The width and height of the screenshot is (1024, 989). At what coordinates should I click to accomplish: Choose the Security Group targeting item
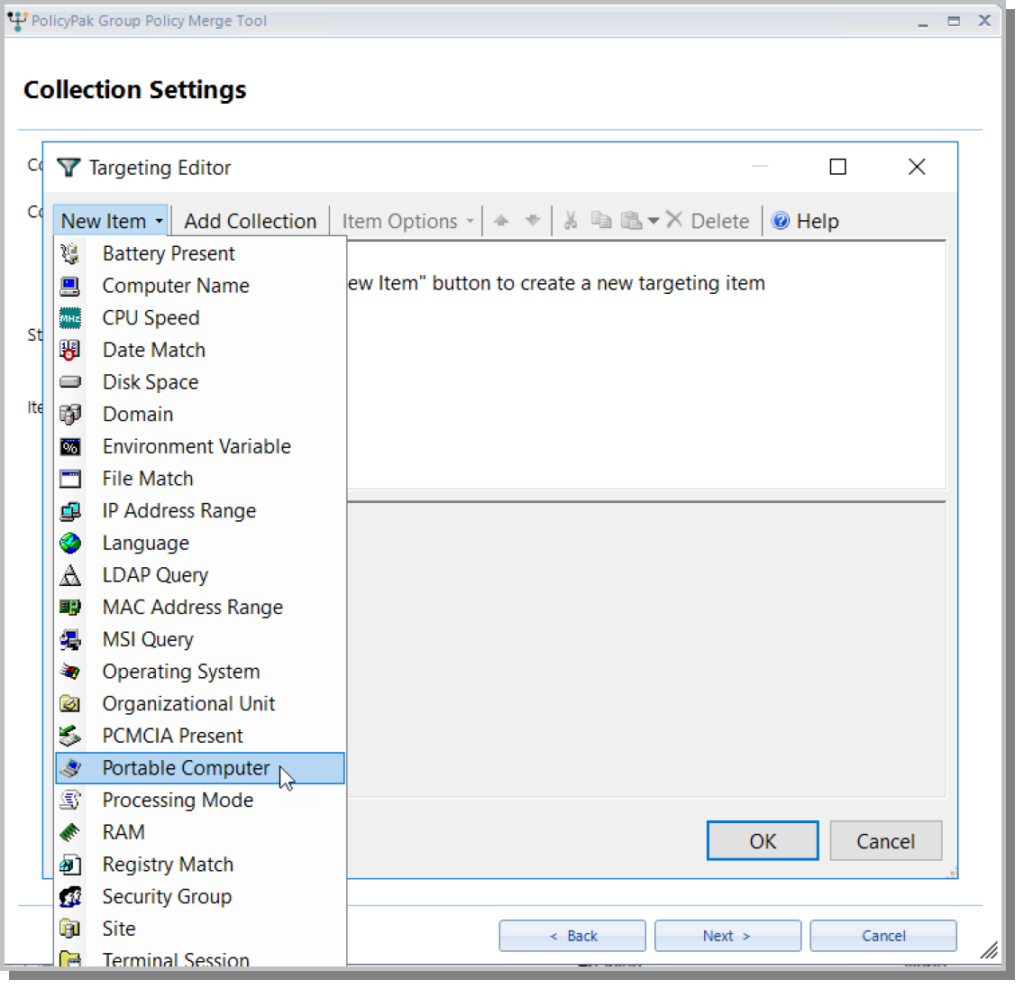pos(166,896)
